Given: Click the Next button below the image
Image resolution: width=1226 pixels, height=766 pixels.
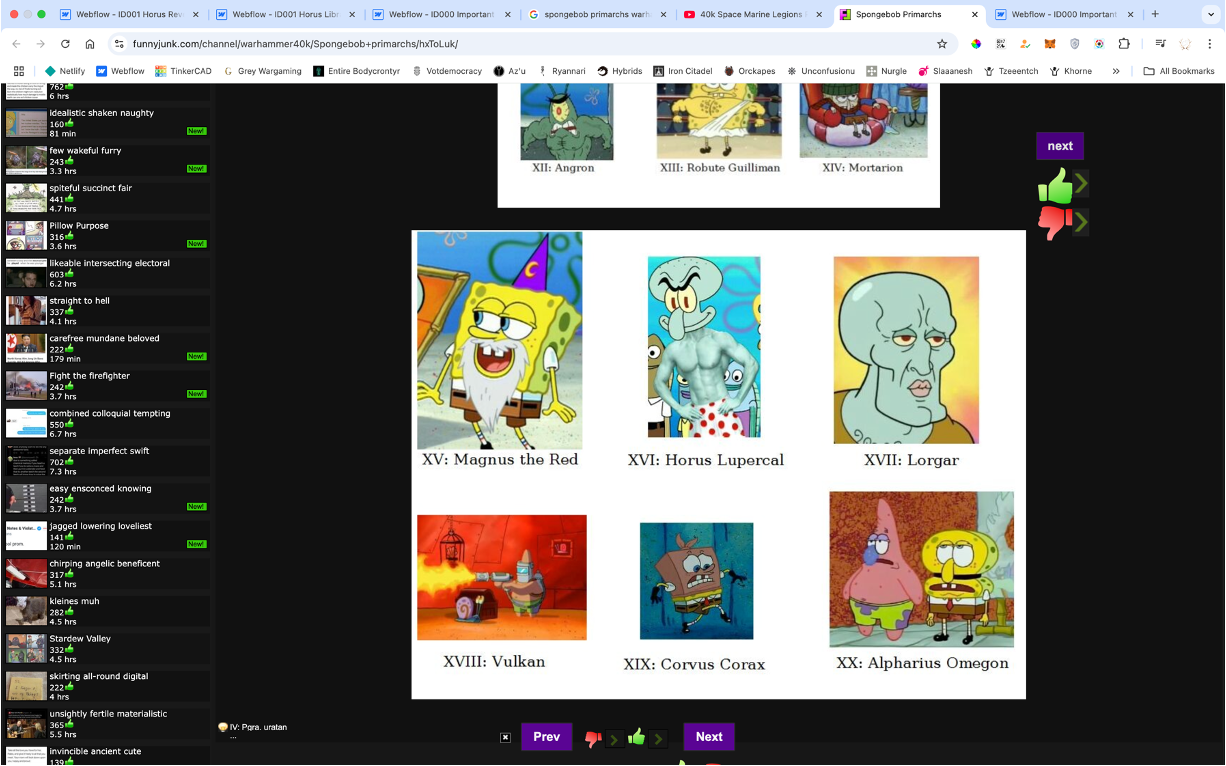Looking at the screenshot, I should [709, 737].
